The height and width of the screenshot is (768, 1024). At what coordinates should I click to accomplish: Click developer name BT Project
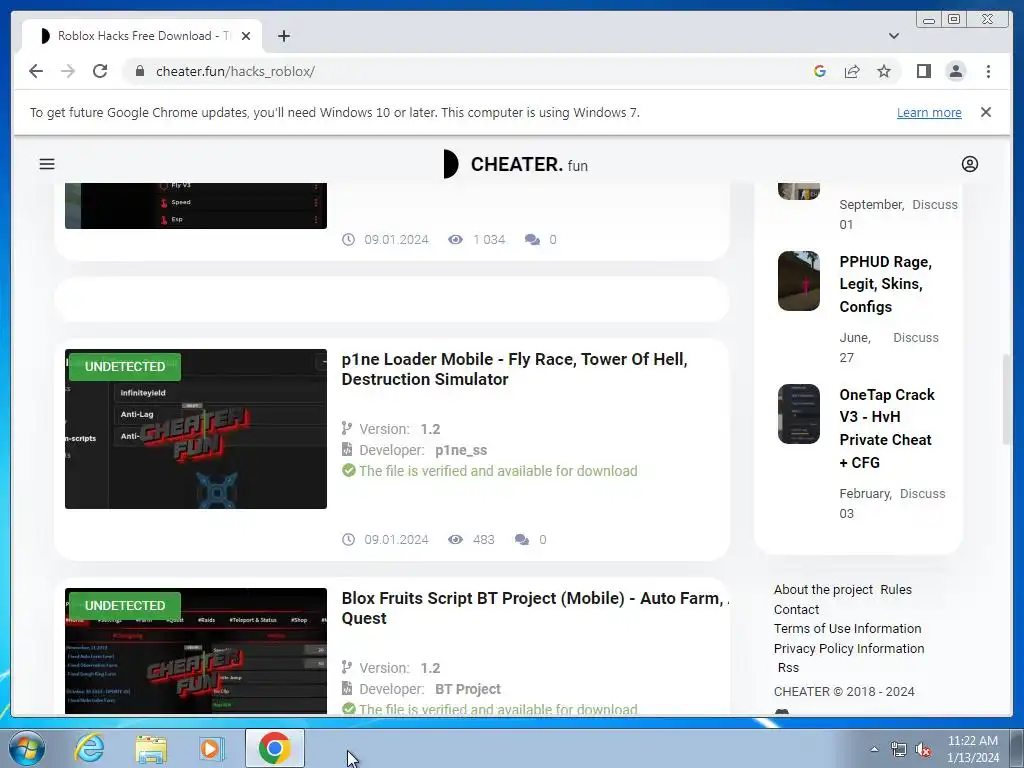(x=468, y=689)
